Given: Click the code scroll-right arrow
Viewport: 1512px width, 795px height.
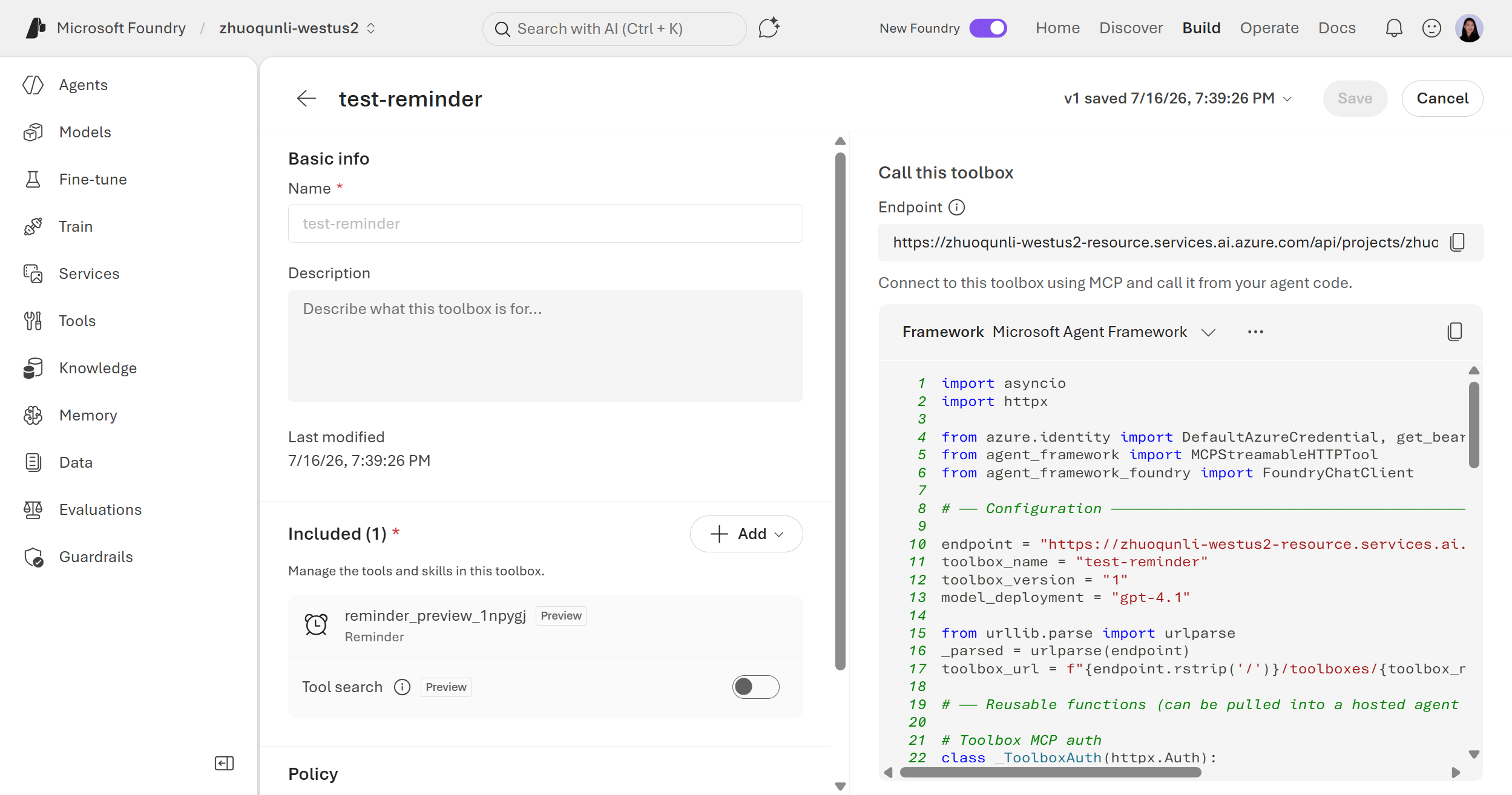Looking at the screenshot, I should [1456, 773].
